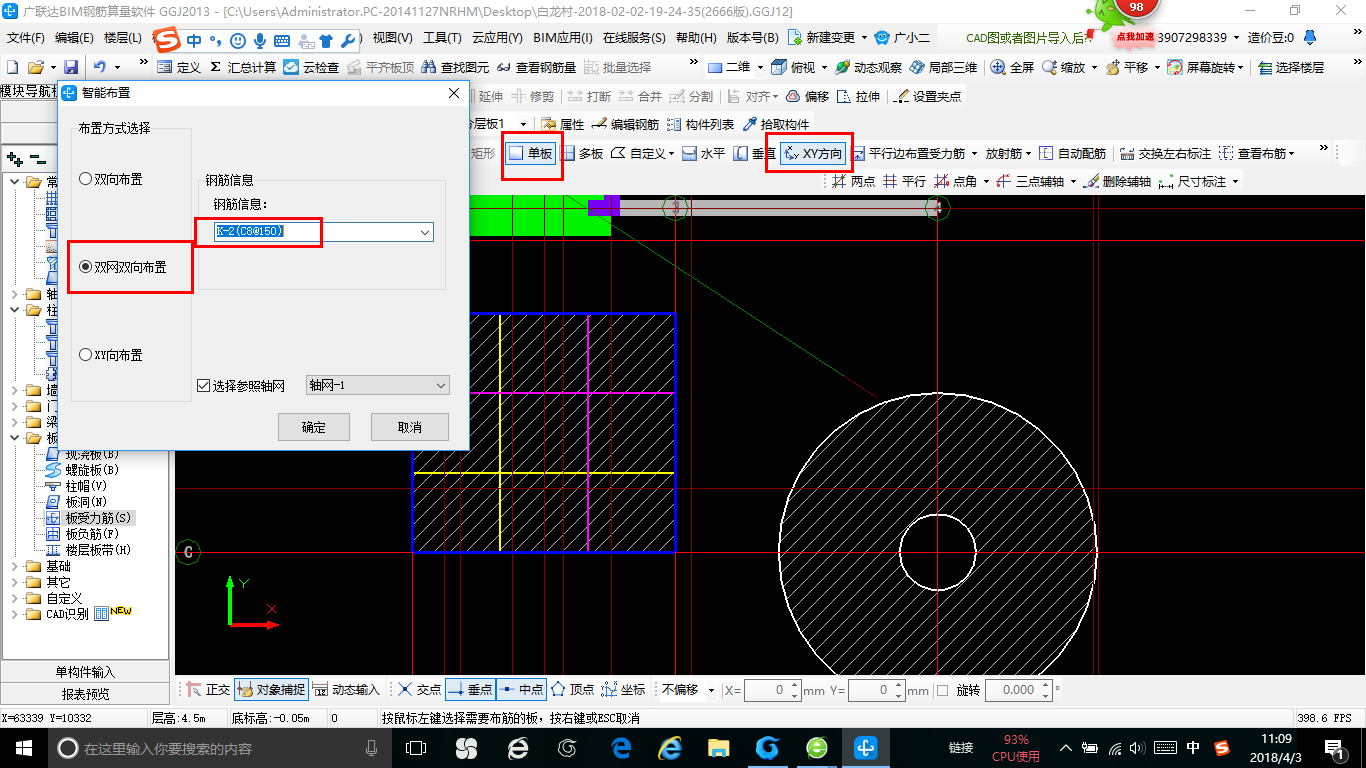Screen dimensions: 1366x768
Task: Select XY向布置 radio option
Action: (x=110, y=355)
